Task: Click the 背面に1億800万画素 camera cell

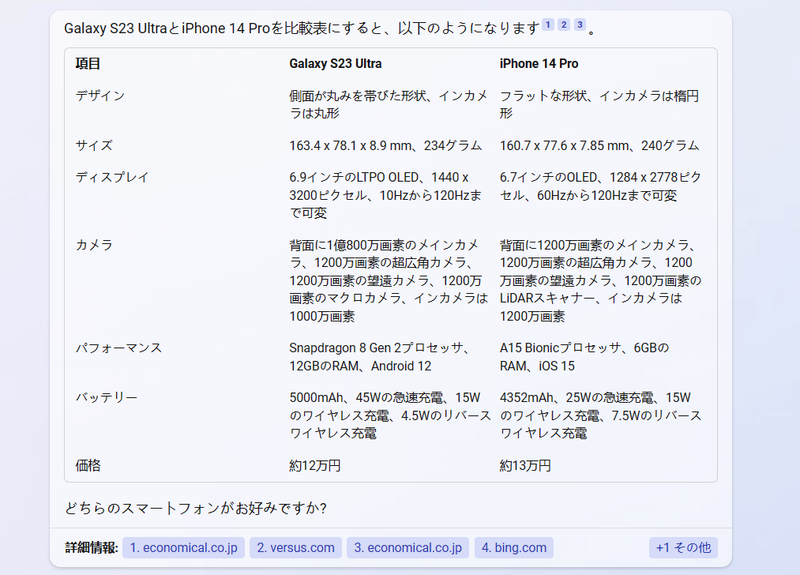Action: pyautogui.click(x=389, y=281)
